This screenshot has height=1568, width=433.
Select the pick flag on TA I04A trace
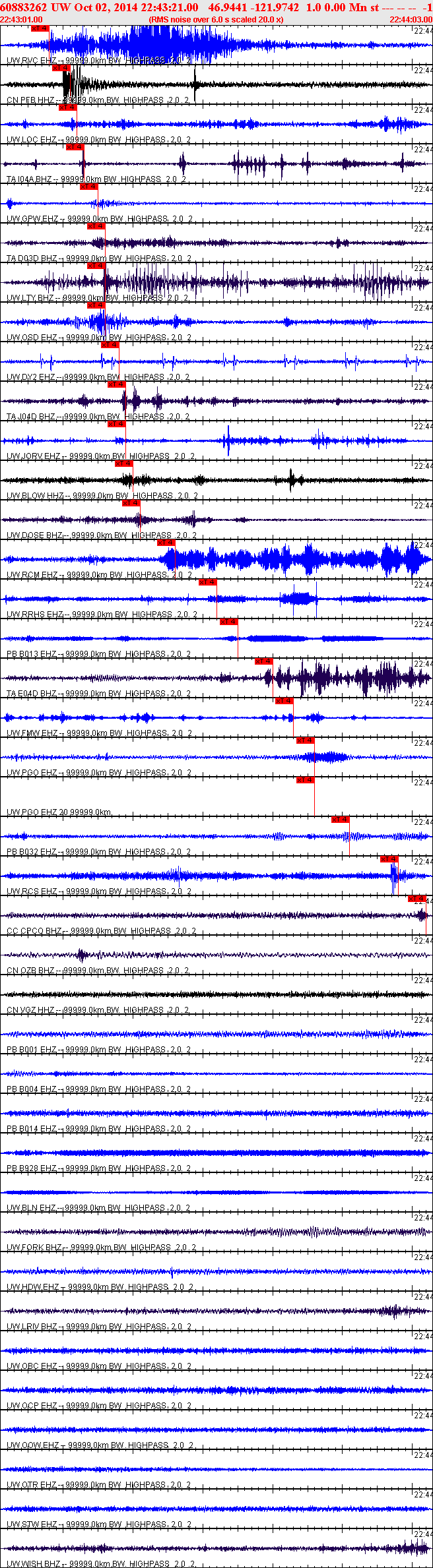tap(75, 147)
